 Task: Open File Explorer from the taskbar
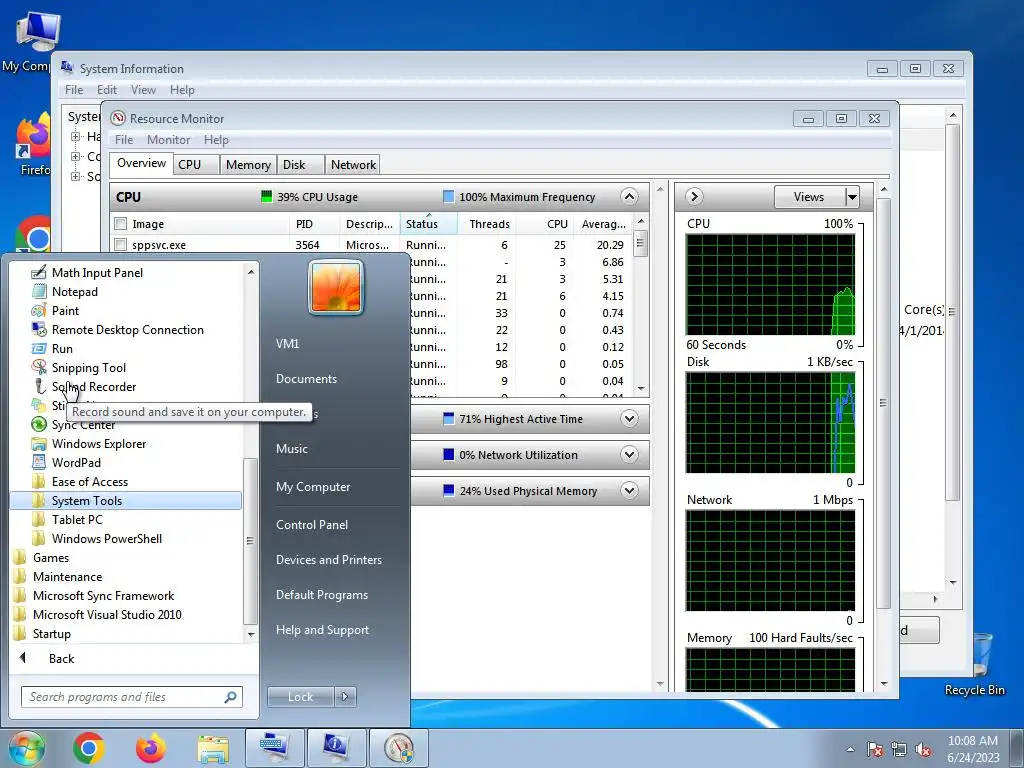213,748
